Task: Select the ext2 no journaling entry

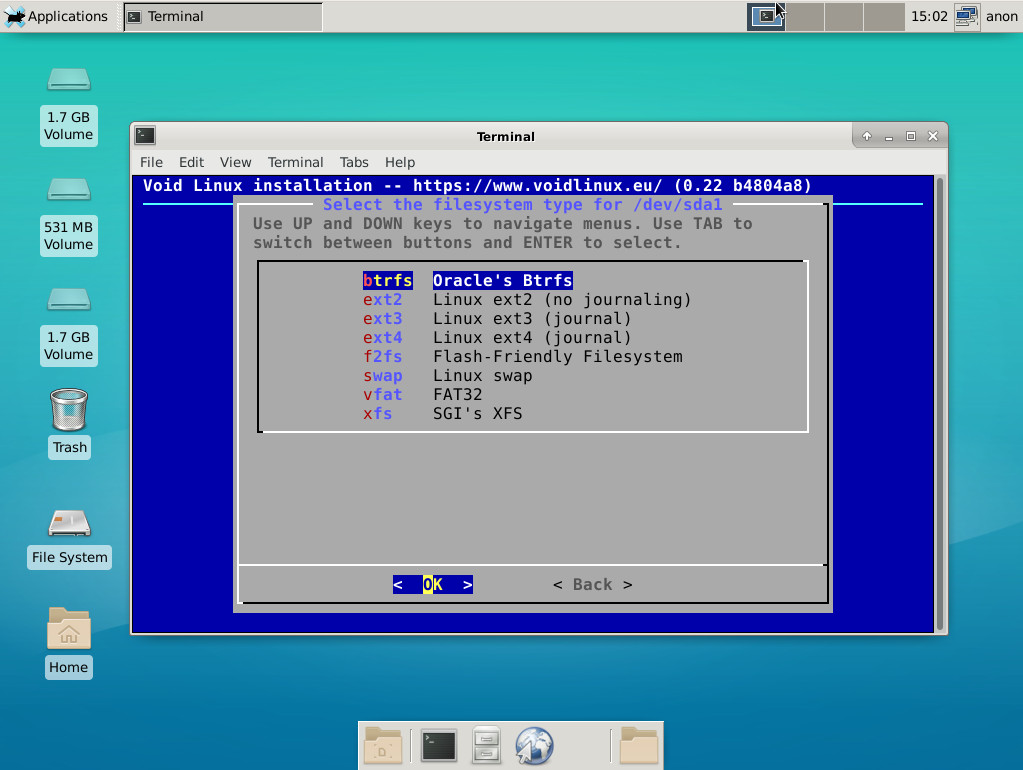Action: click(527, 300)
